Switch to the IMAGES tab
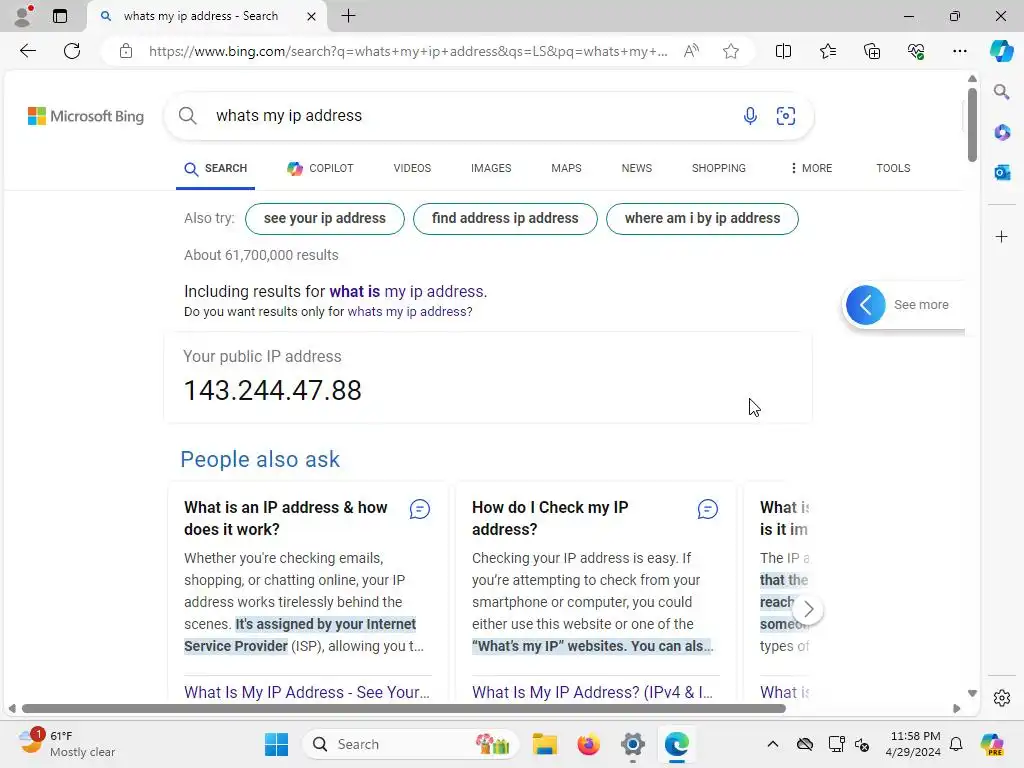The width and height of the screenshot is (1024, 768). coord(491,168)
